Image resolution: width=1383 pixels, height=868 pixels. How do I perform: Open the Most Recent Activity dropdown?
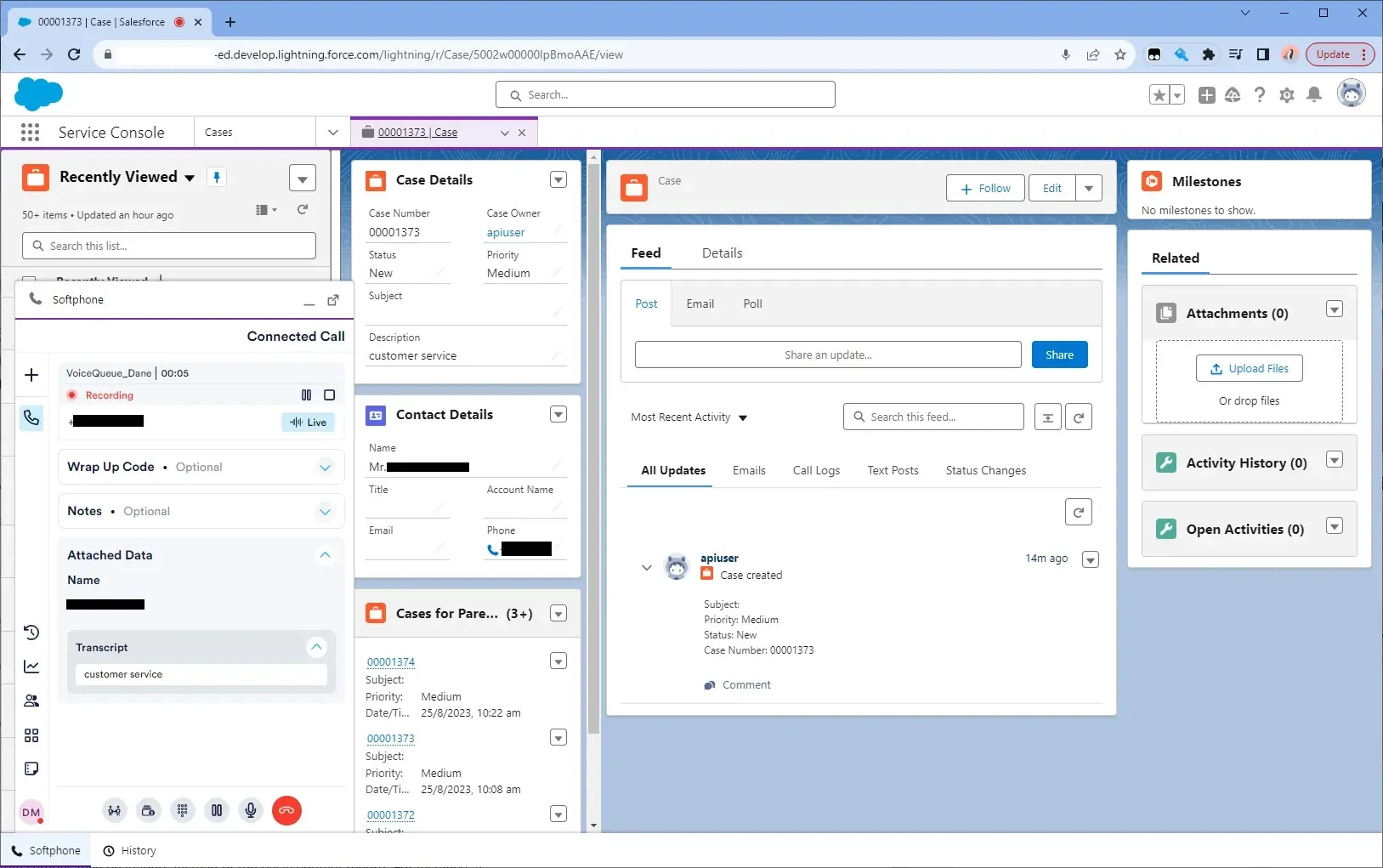tap(689, 417)
